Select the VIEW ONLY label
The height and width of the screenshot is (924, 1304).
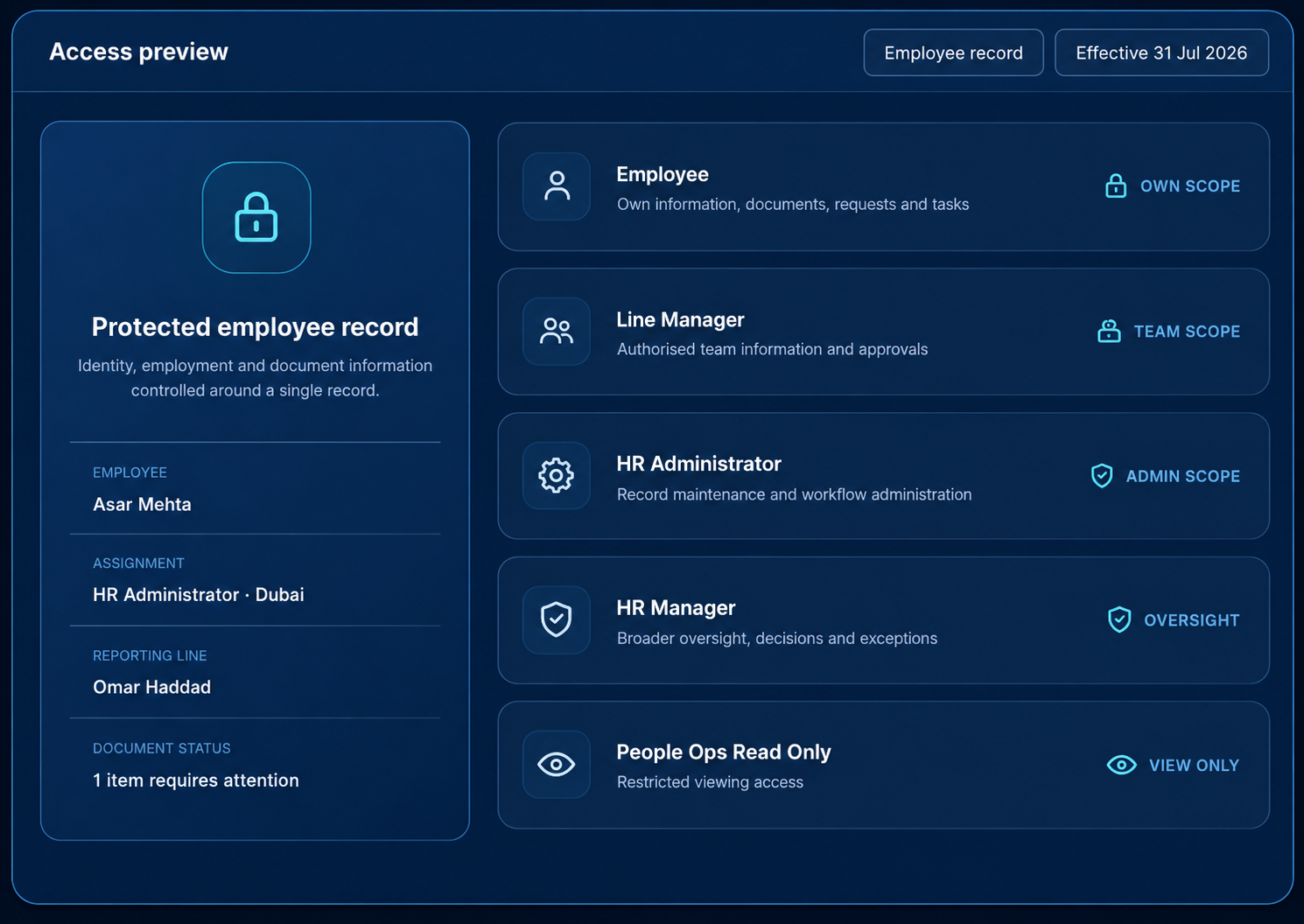click(x=1194, y=766)
